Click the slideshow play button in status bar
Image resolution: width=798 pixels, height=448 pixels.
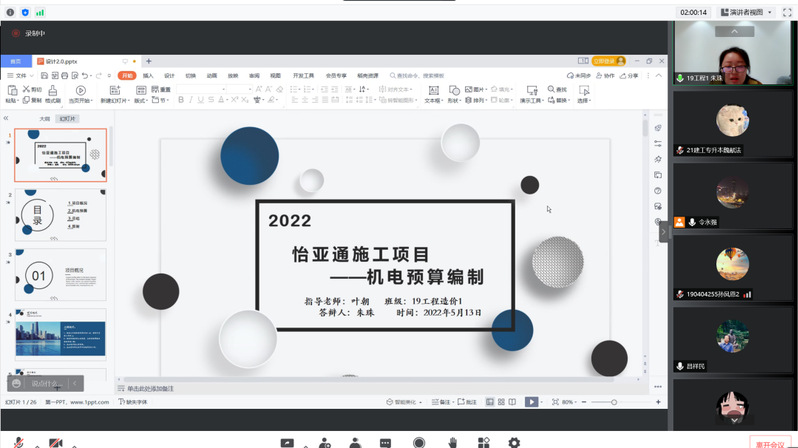[531, 402]
